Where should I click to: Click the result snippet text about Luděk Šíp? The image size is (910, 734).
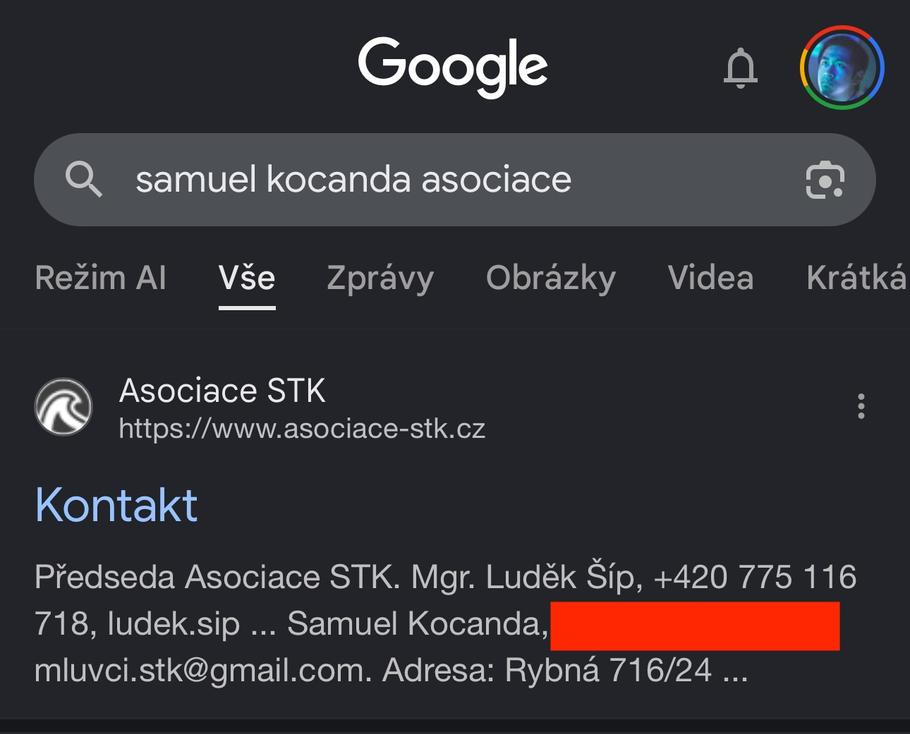click(x=445, y=577)
